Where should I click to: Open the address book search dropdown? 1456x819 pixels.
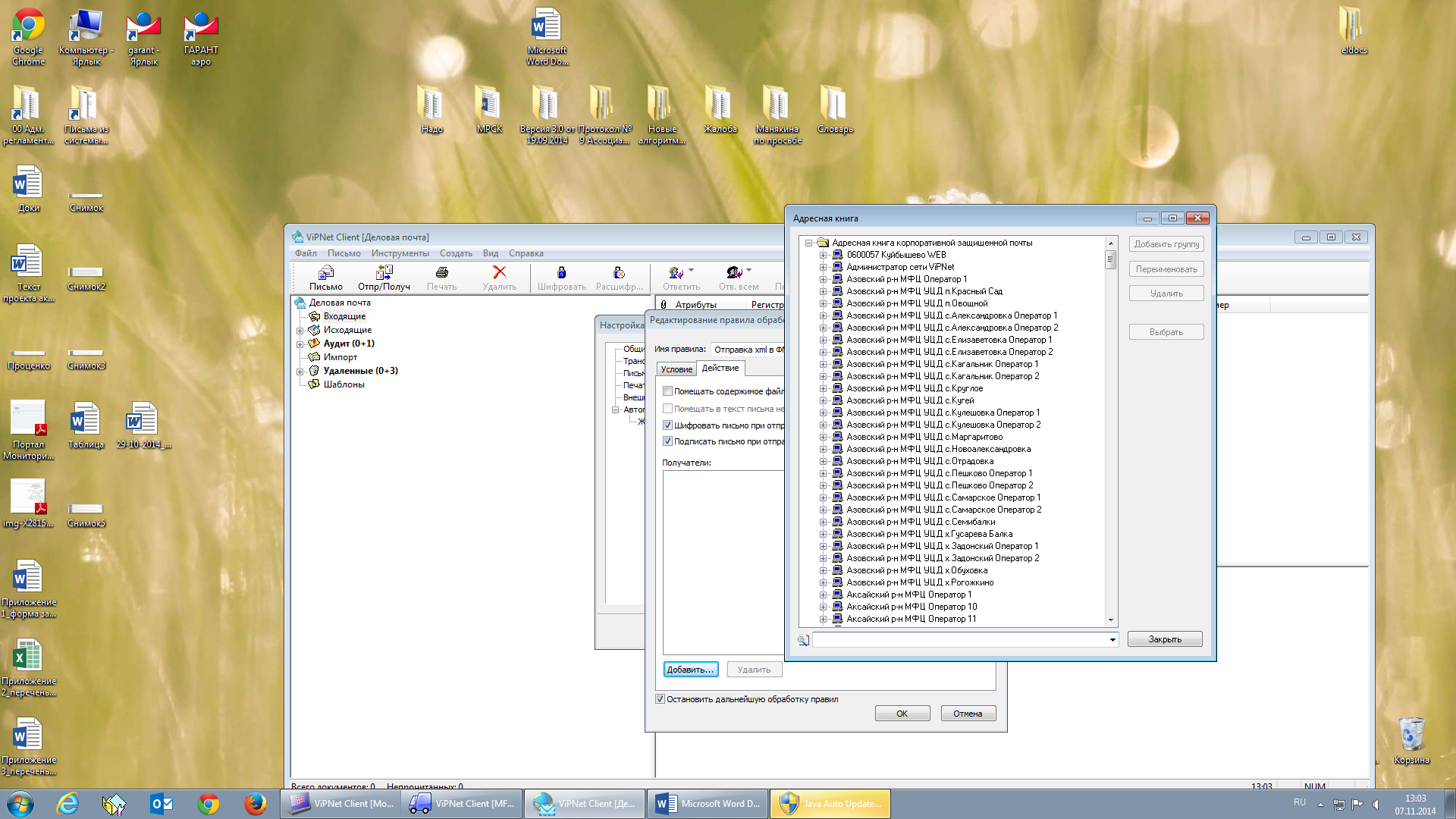coord(1112,640)
